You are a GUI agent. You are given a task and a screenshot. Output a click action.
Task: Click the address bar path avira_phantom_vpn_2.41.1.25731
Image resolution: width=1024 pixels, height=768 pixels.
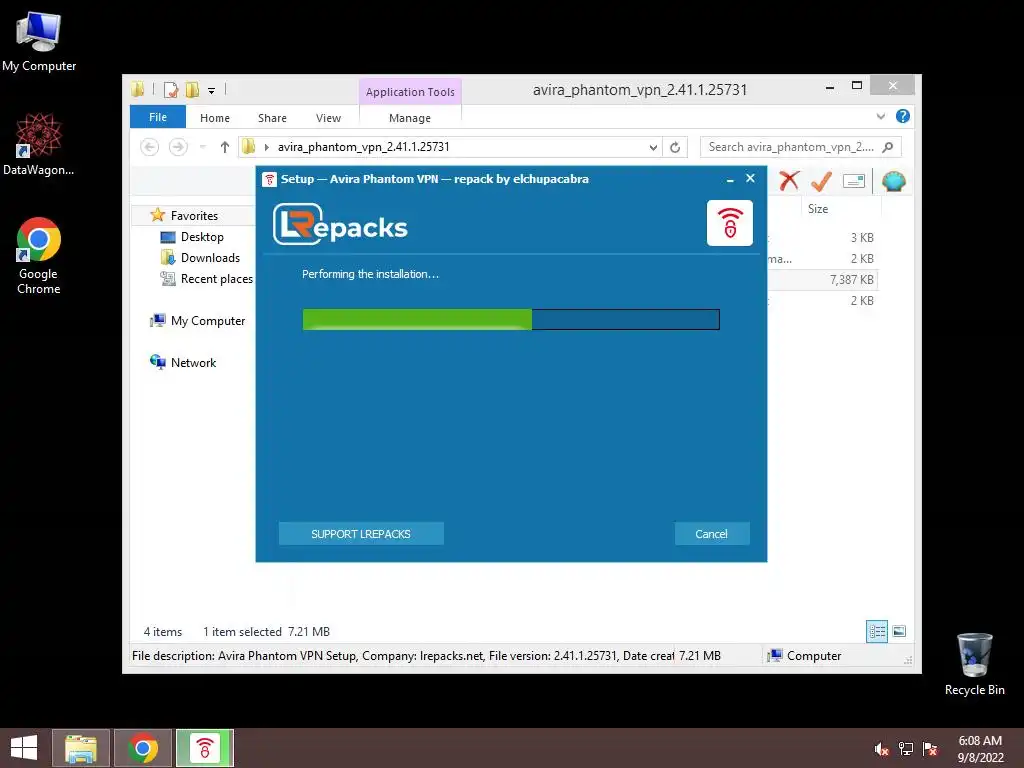click(x=364, y=147)
